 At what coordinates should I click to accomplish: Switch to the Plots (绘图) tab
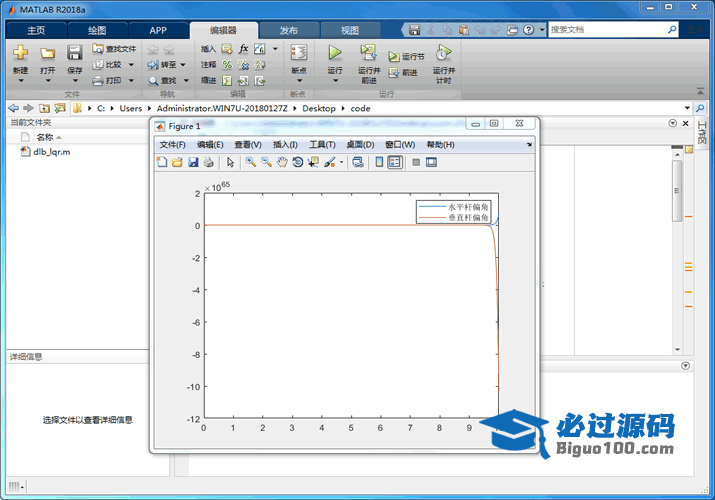[97, 30]
